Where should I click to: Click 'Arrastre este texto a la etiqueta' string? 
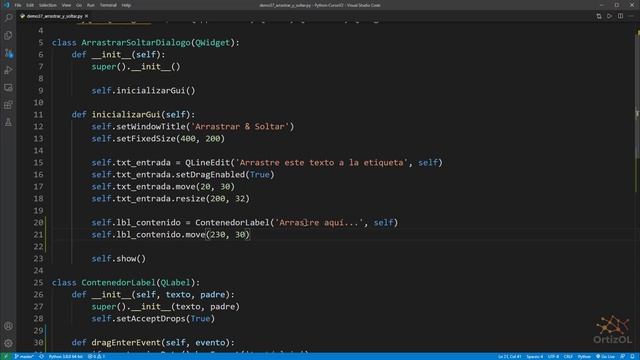[x=321, y=162]
